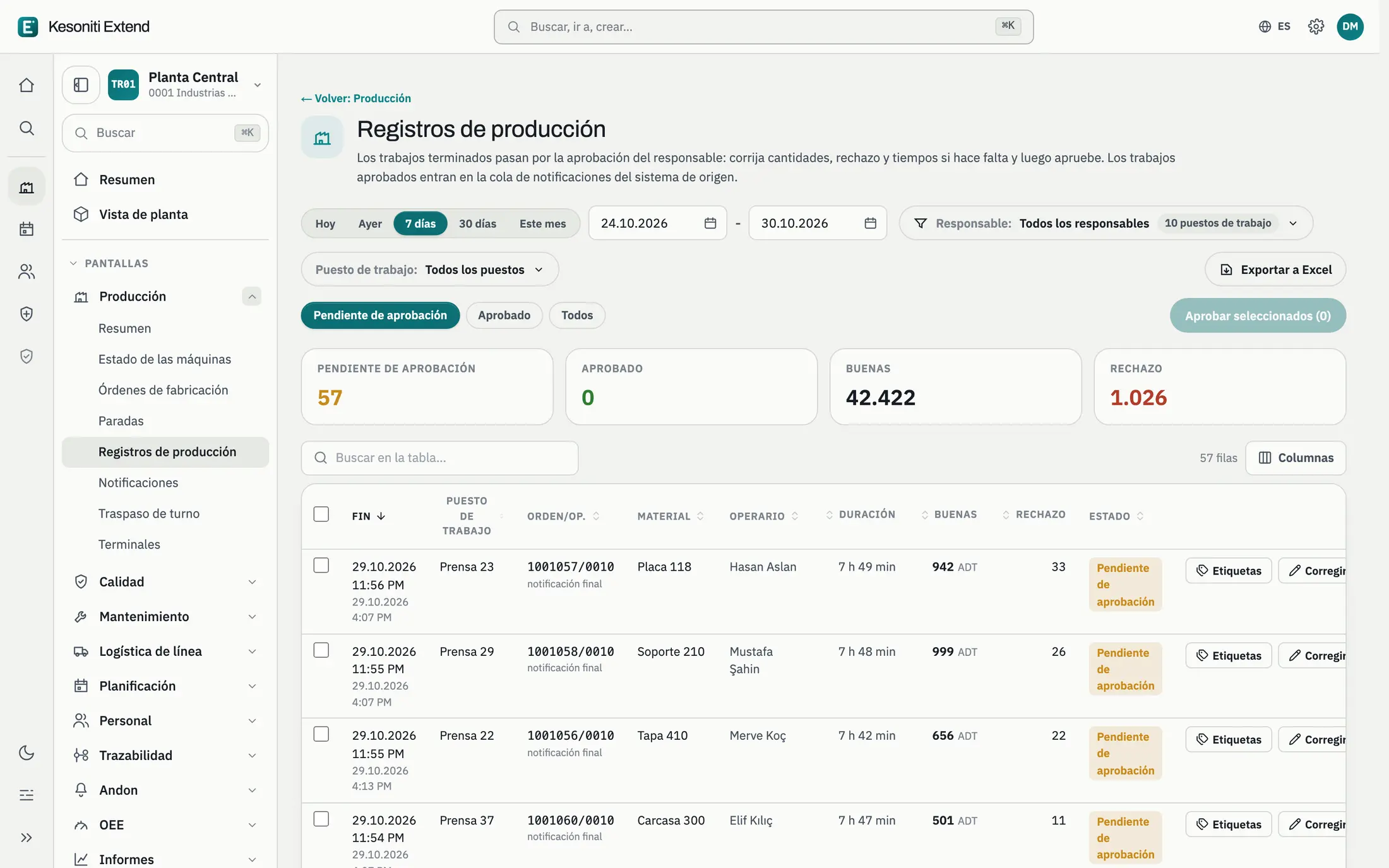Viewport: 1389px width, 868px height.
Task: Open the Columnas button
Action: (x=1296, y=458)
